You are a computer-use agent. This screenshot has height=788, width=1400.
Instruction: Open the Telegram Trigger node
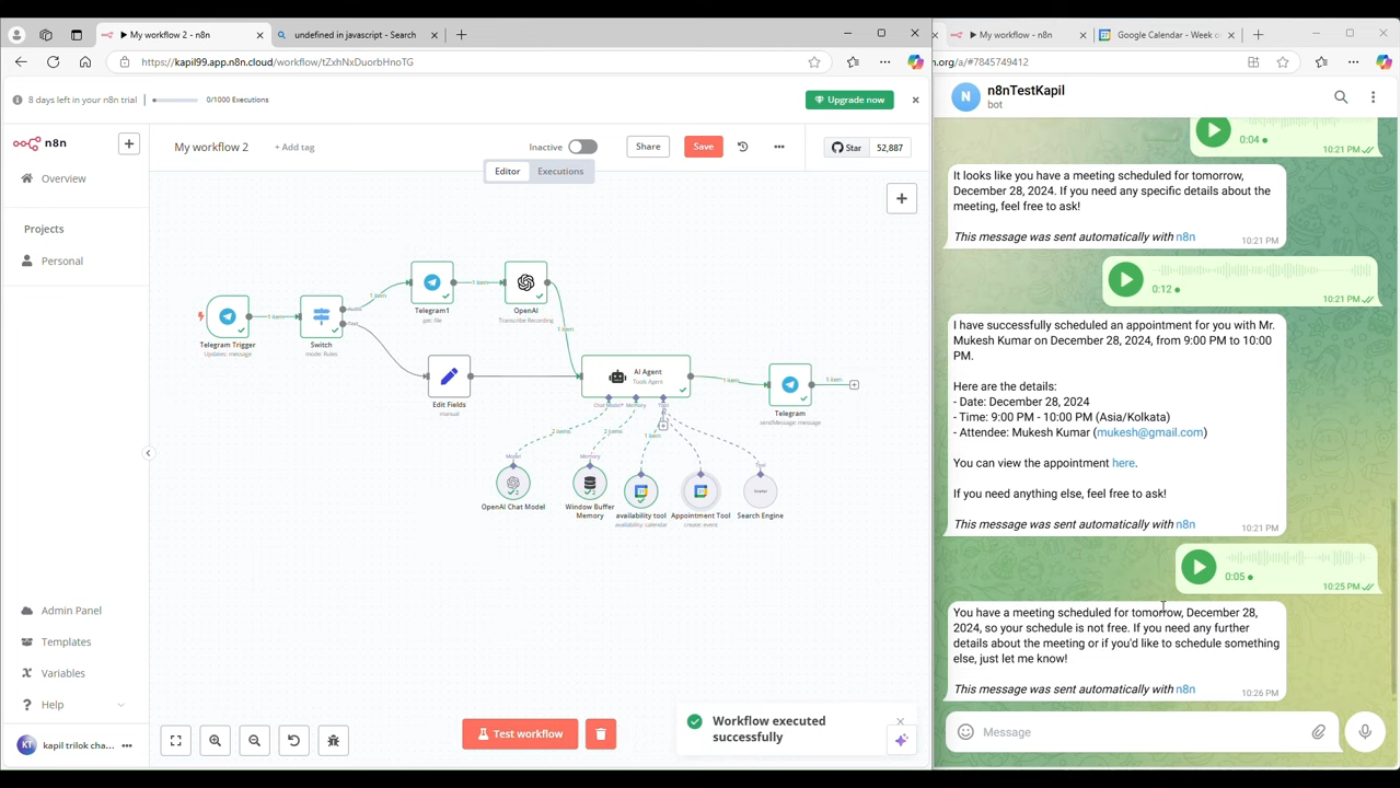click(228, 316)
